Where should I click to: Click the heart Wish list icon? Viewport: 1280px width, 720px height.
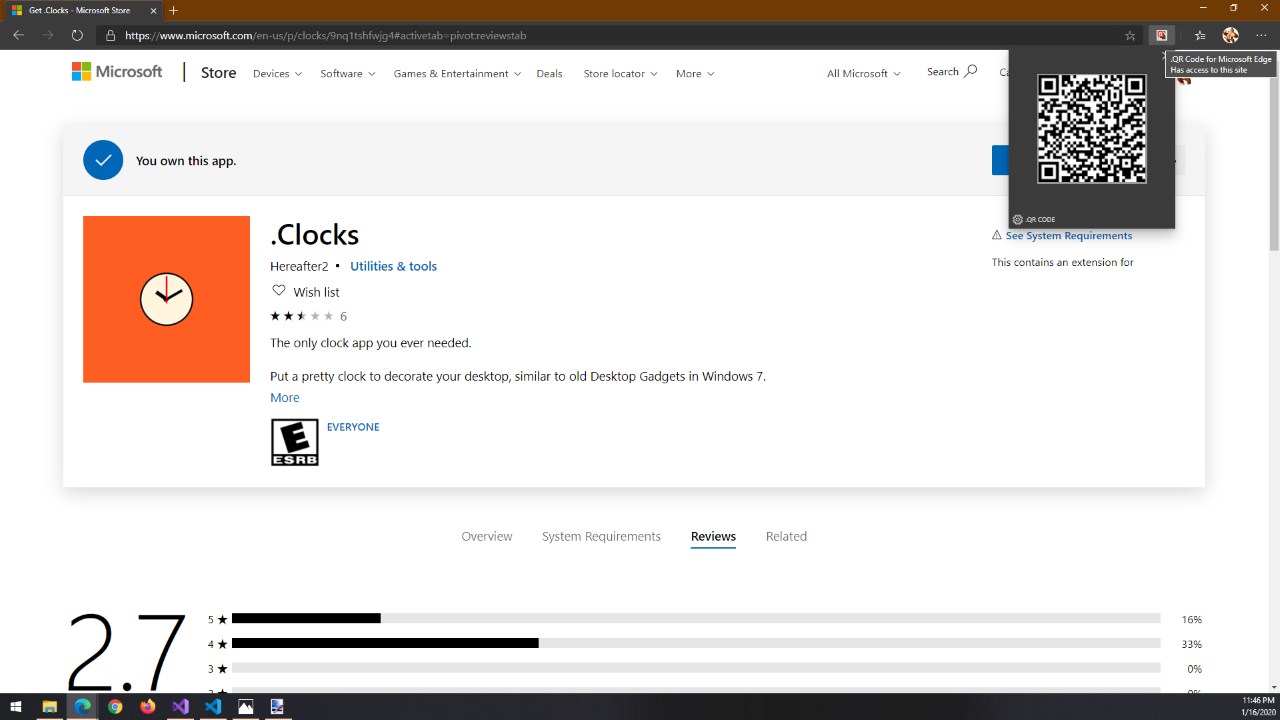tap(279, 291)
